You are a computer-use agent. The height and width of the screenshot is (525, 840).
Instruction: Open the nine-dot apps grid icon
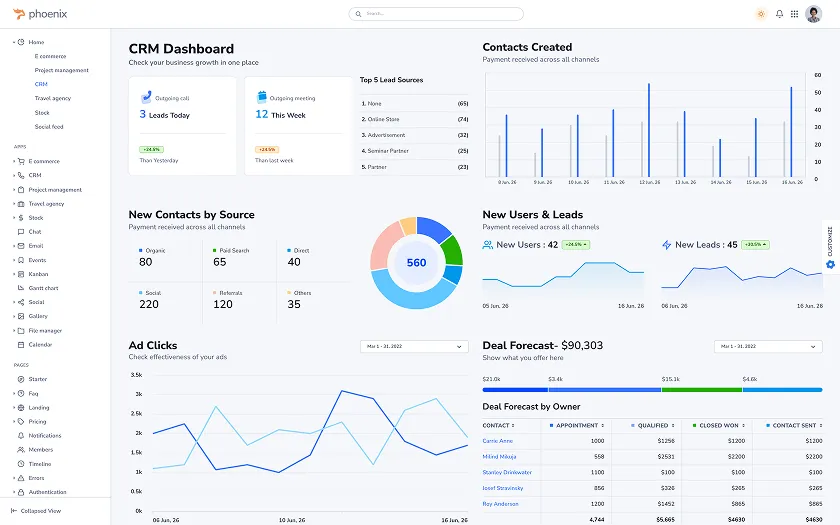click(x=794, y=14)
